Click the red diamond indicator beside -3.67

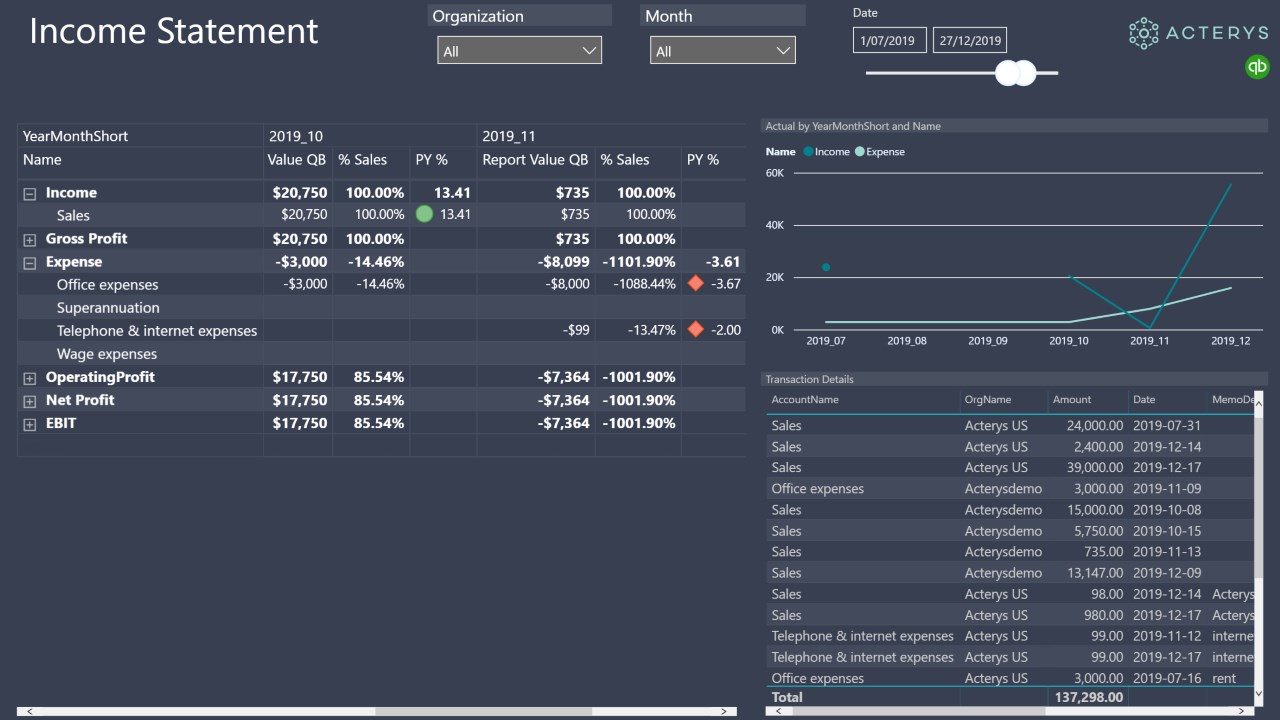[696, 284]
